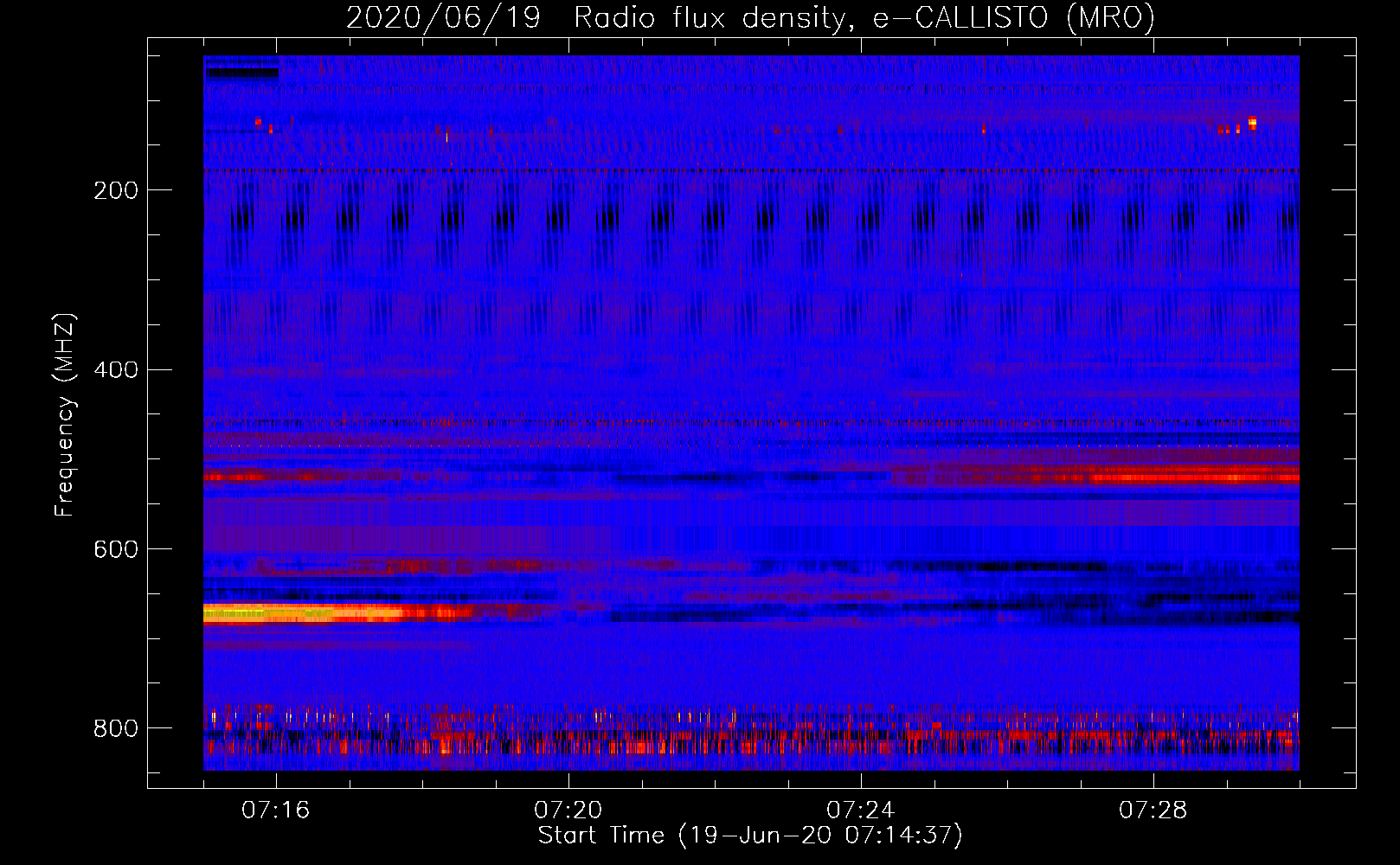Image resolution: width=1400 pixels, height=865 pixels.
Task: Click the 07:24 time tick label
Action: tap(860, 811)
